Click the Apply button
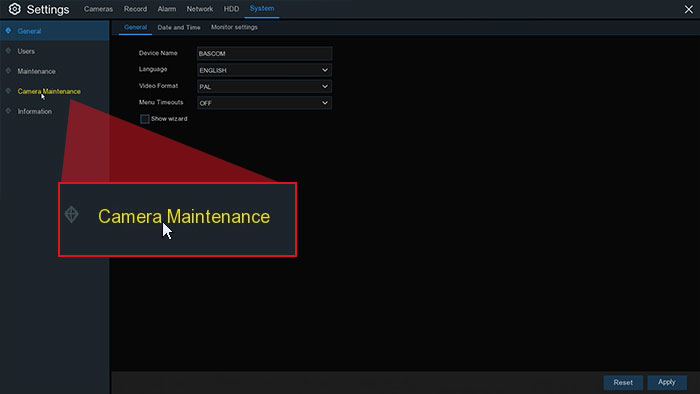 pos(667,382)
